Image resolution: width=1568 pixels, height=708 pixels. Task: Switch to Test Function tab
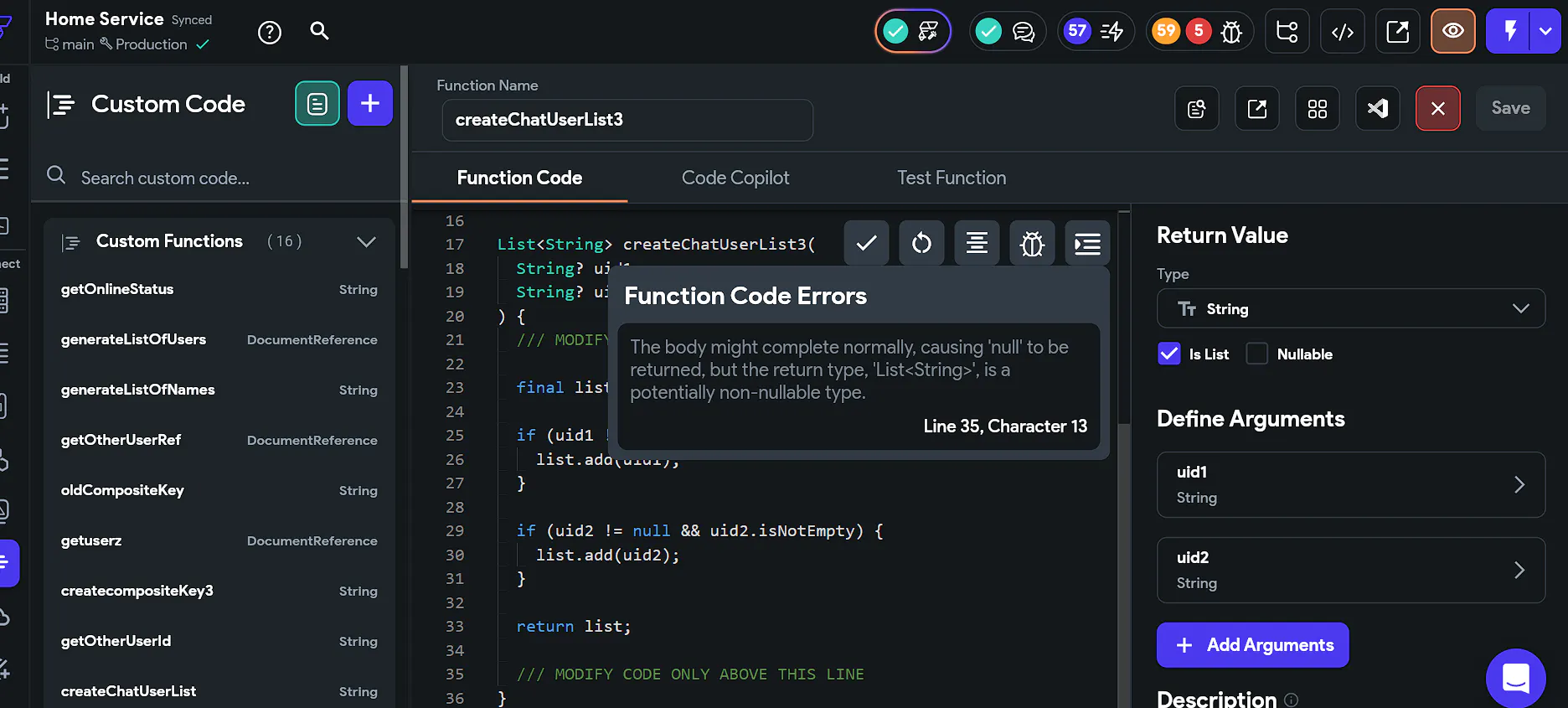[952, 178]
